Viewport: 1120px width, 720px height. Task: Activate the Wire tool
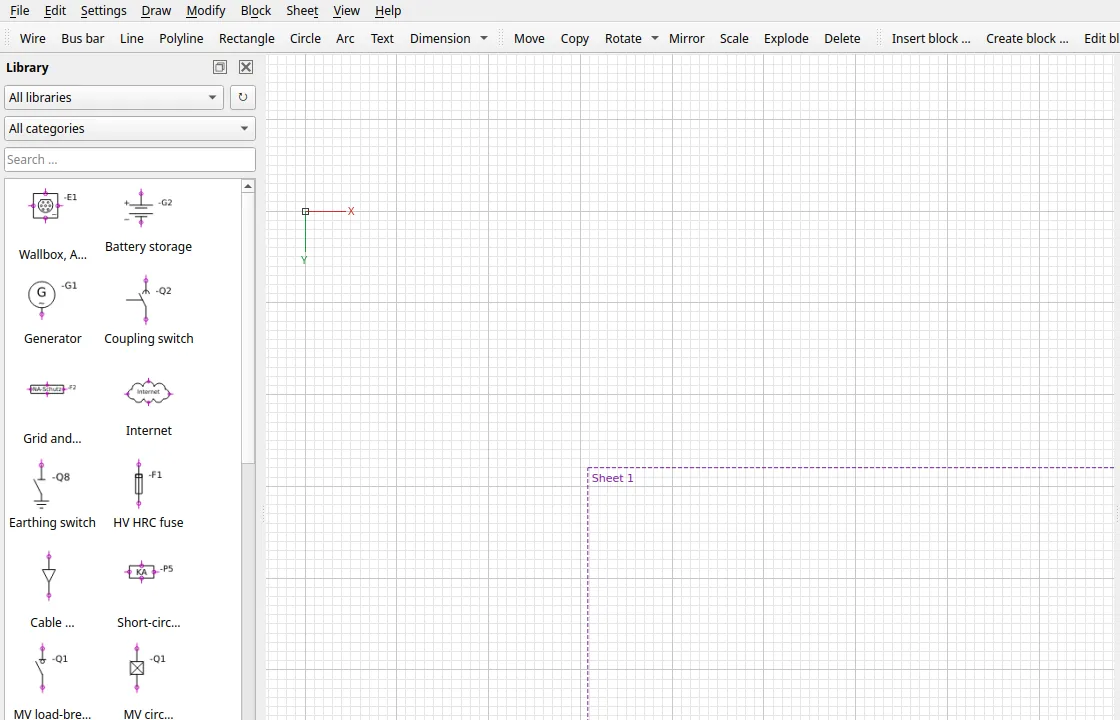tap(33, 39)
